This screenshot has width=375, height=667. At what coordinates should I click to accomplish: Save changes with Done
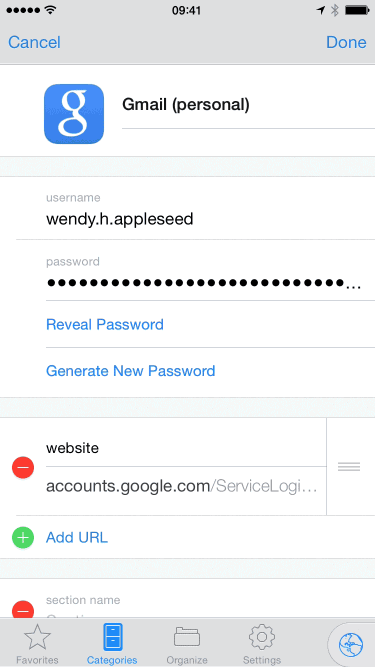pos(346,42)
